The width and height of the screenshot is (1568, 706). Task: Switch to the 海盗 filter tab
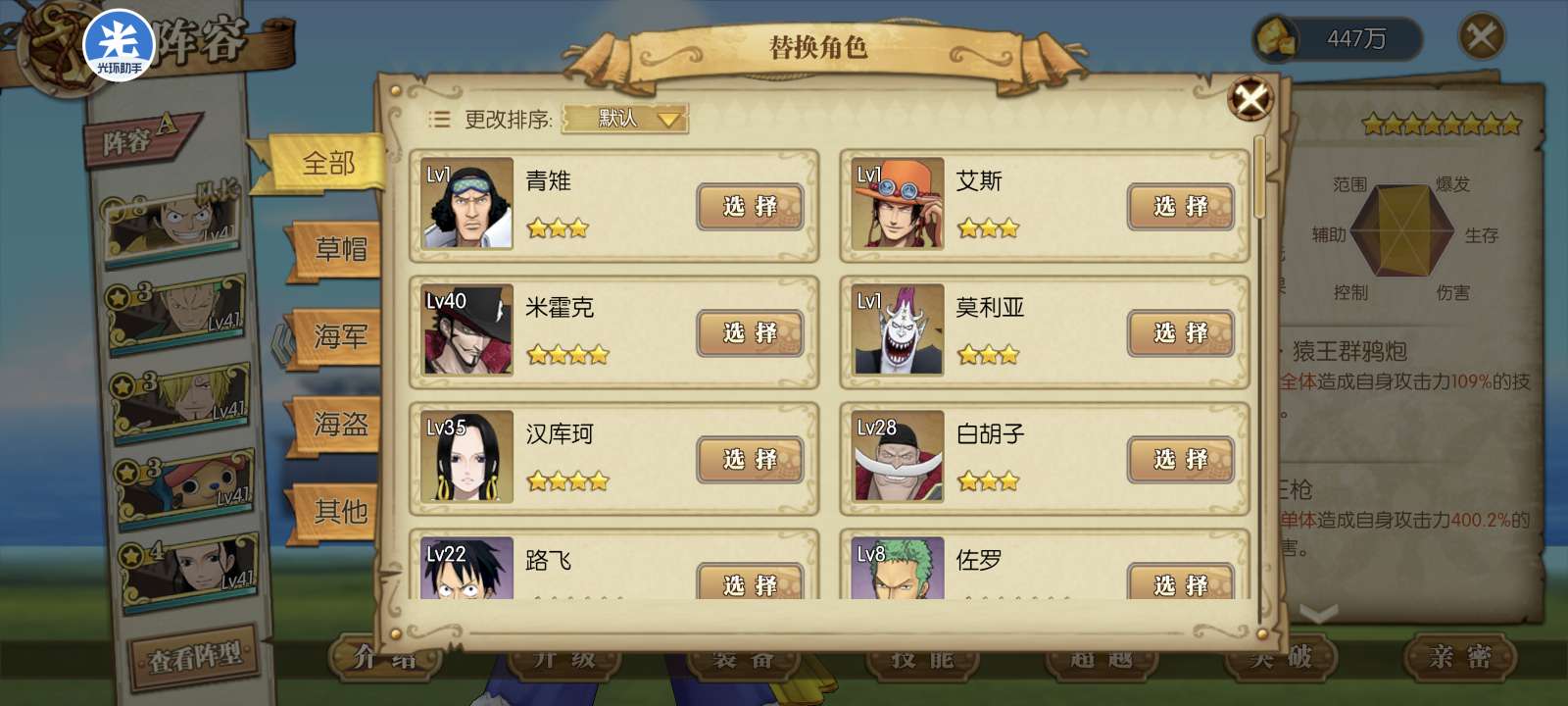[x=340, y=424]
